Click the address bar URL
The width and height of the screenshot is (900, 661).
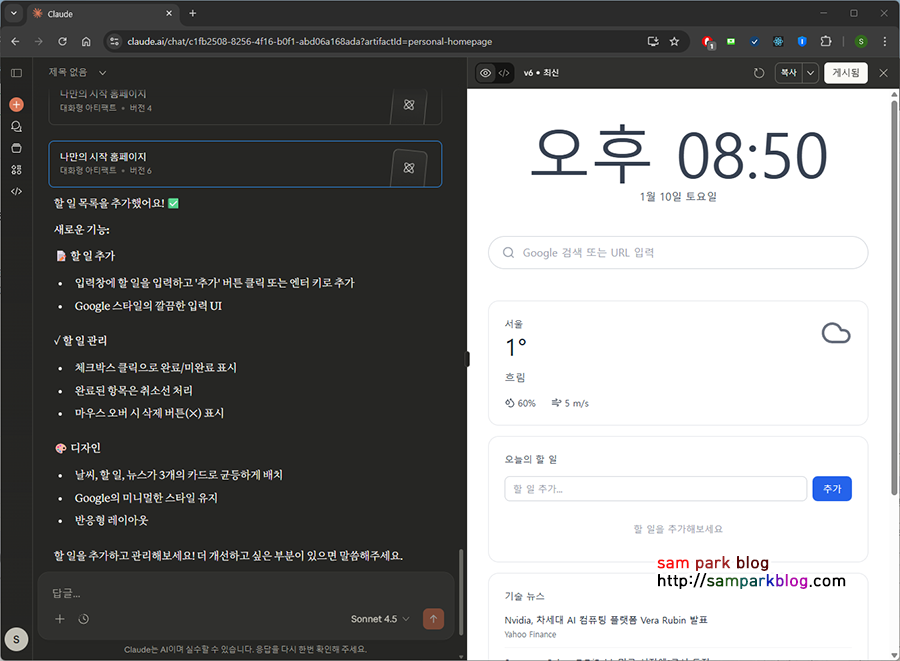click(309, 41)
